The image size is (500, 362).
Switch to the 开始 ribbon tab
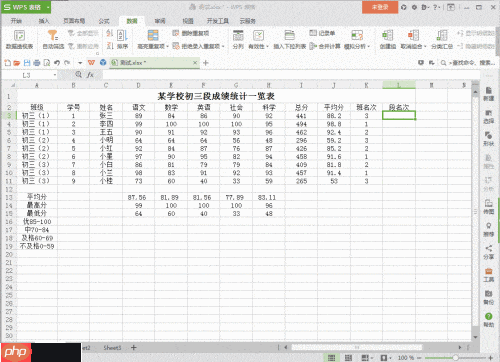point(16,21)
